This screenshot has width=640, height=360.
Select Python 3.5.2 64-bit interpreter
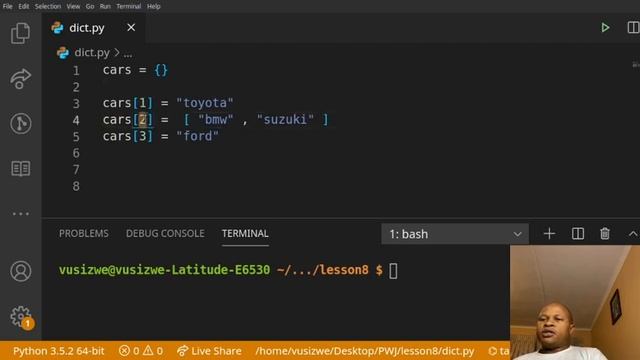coord(58,351)
